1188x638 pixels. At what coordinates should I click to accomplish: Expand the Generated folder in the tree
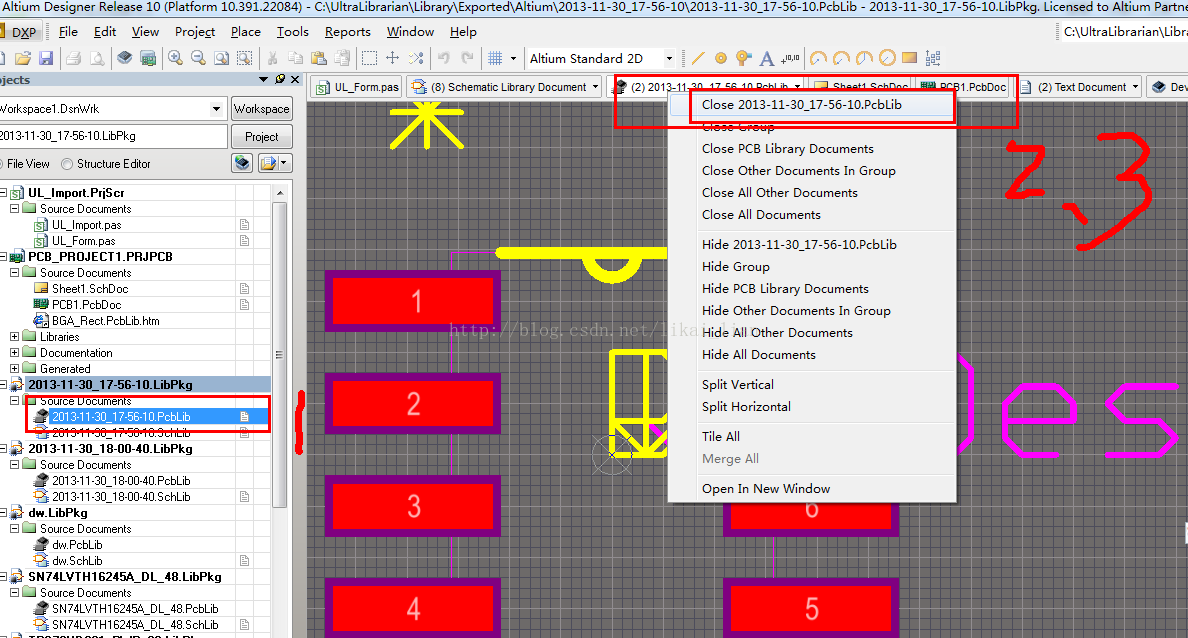(x=14, y=368)
